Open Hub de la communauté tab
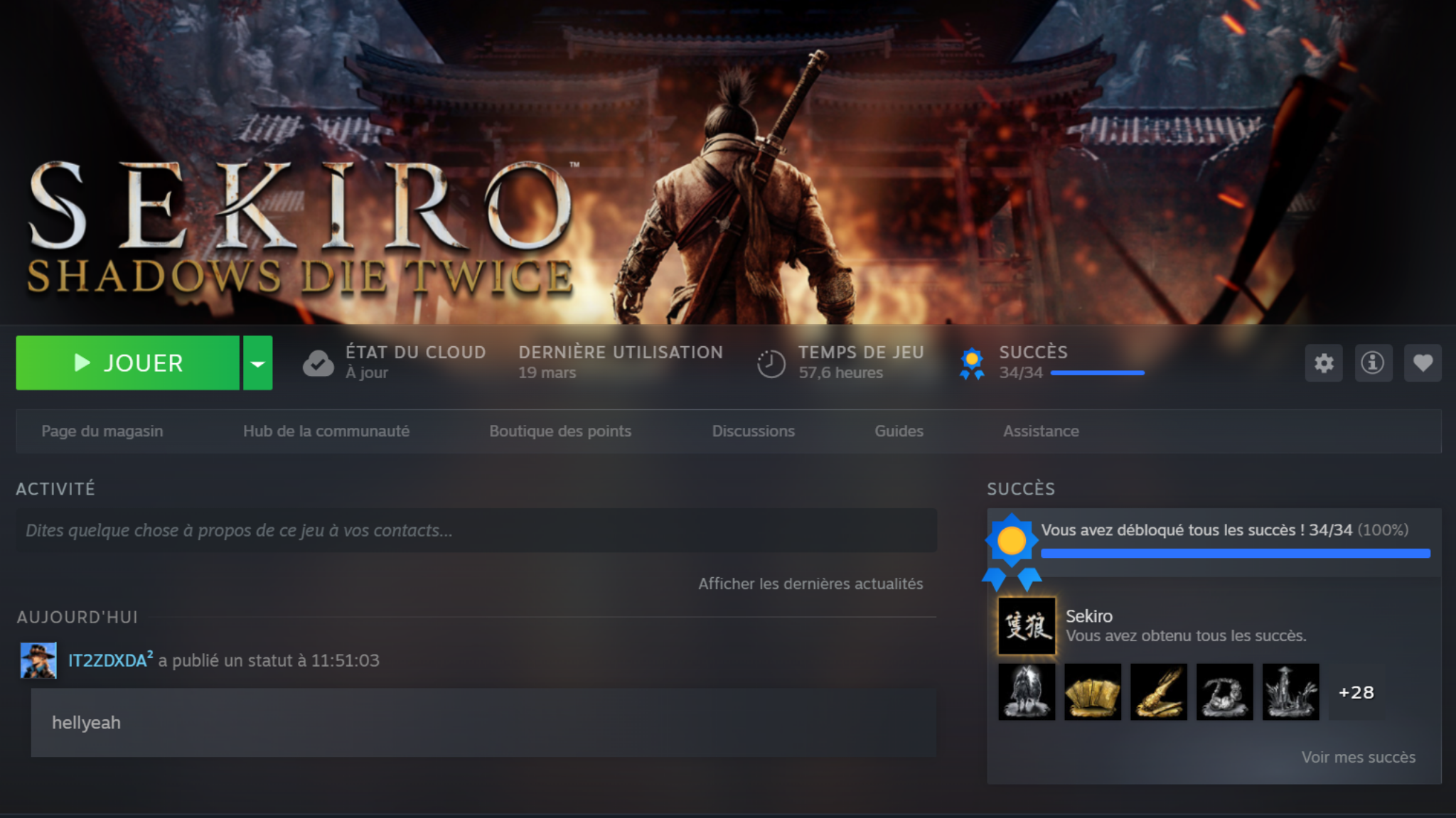The width and height of the screenshot is (1456, 818). click(326, 431)
